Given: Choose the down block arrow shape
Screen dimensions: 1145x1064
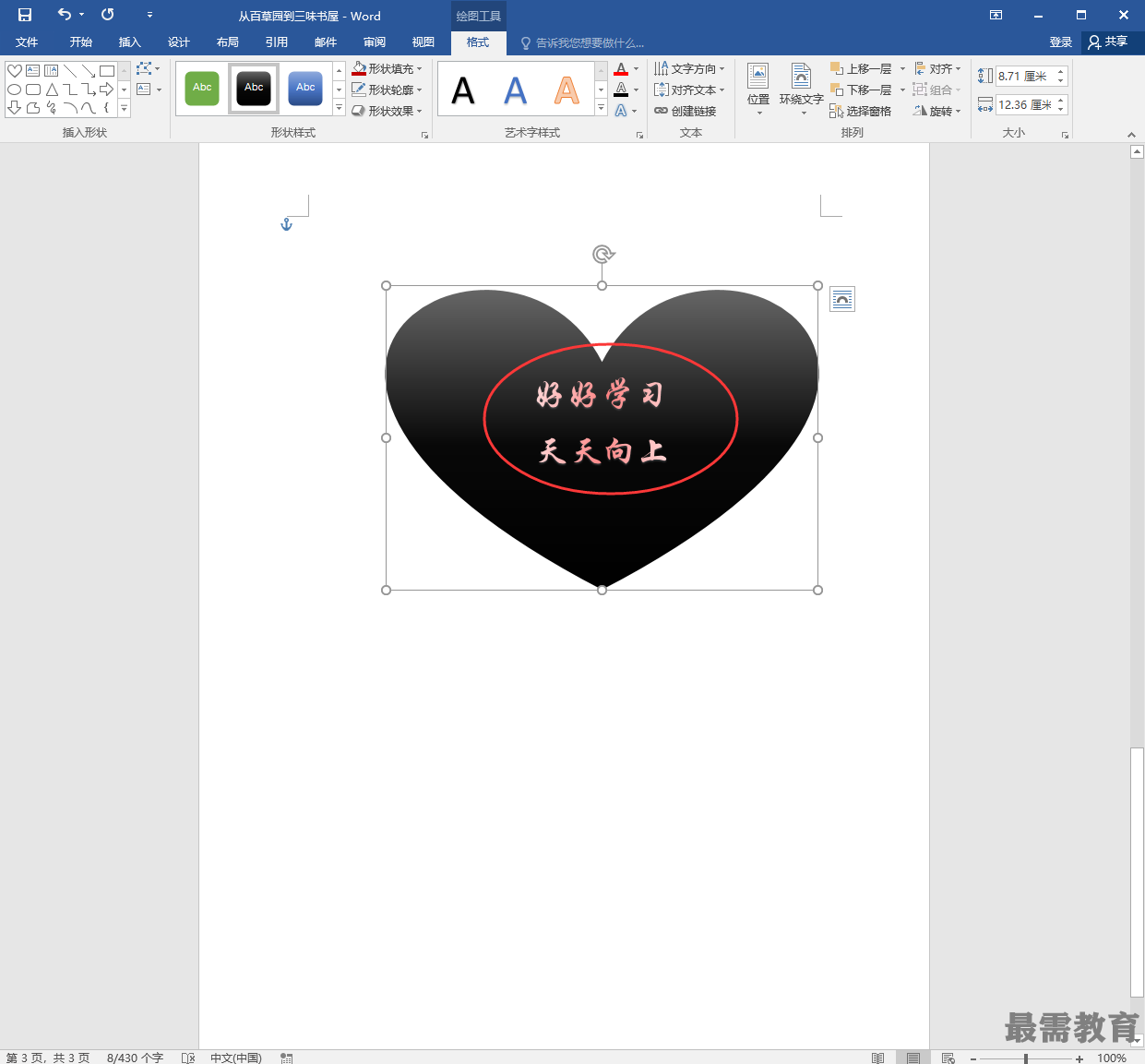Looking at the screenshot, I should click(x=15, y=108).
